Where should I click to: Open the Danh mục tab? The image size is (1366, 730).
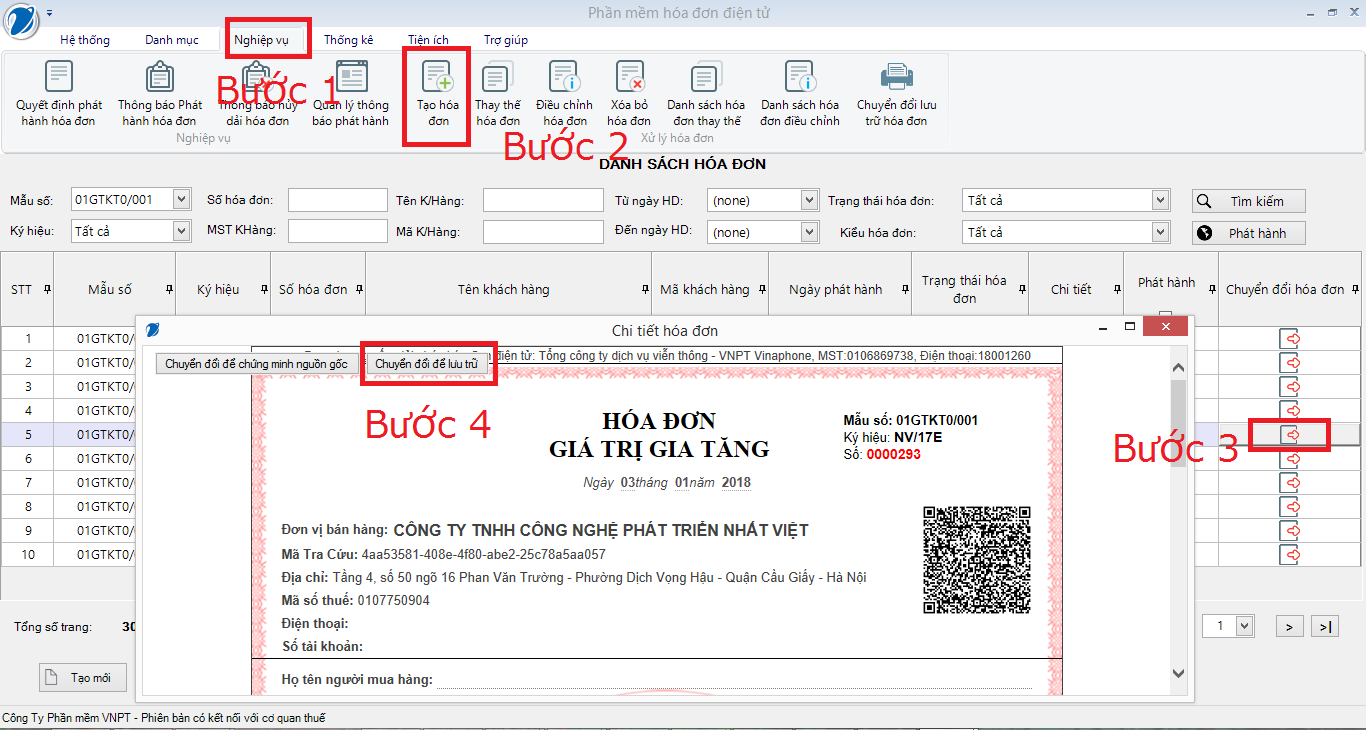pyautogui.click(x=172, y=40)
